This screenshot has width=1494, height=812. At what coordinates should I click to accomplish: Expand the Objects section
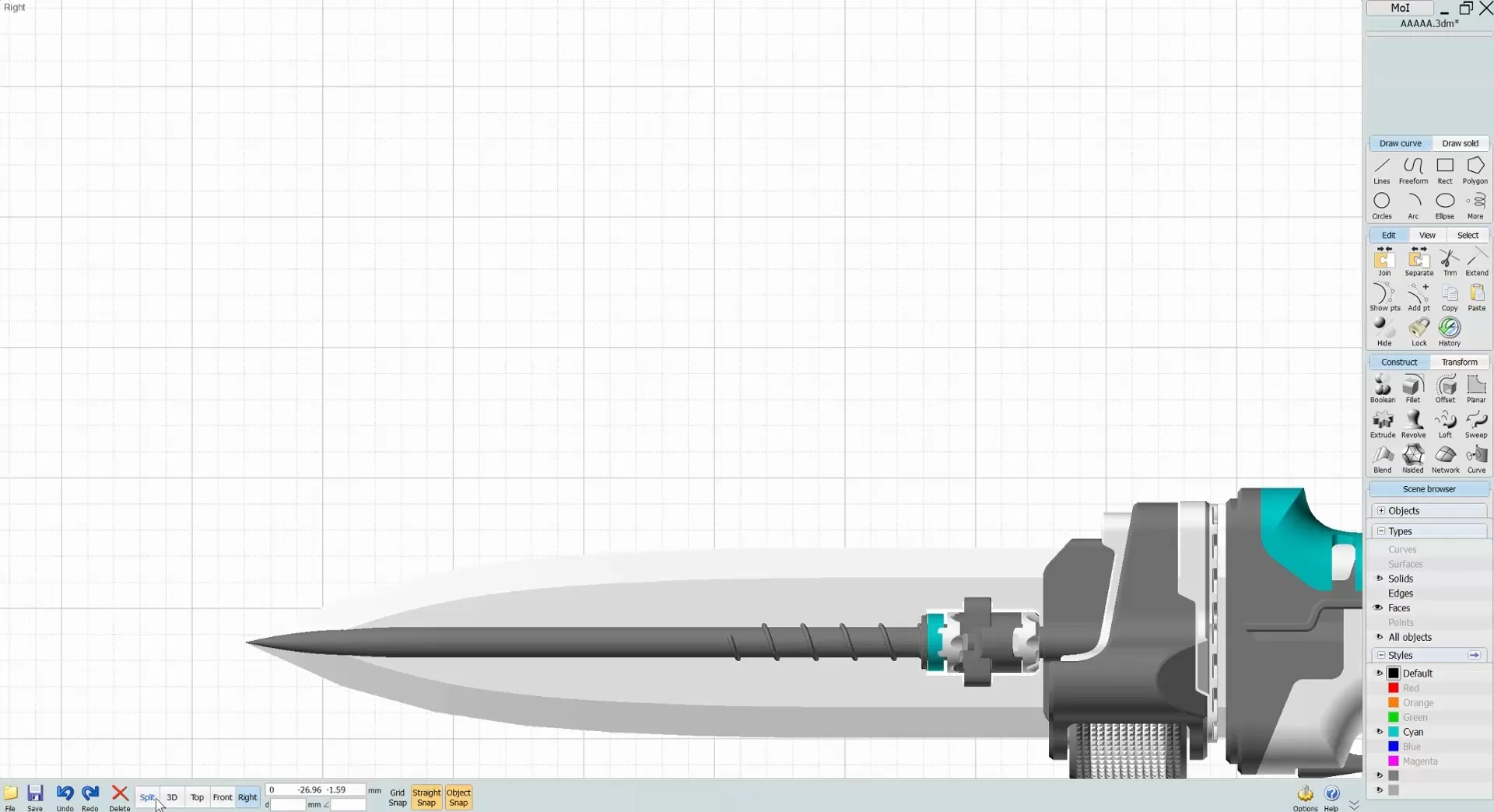(1381, 511)
